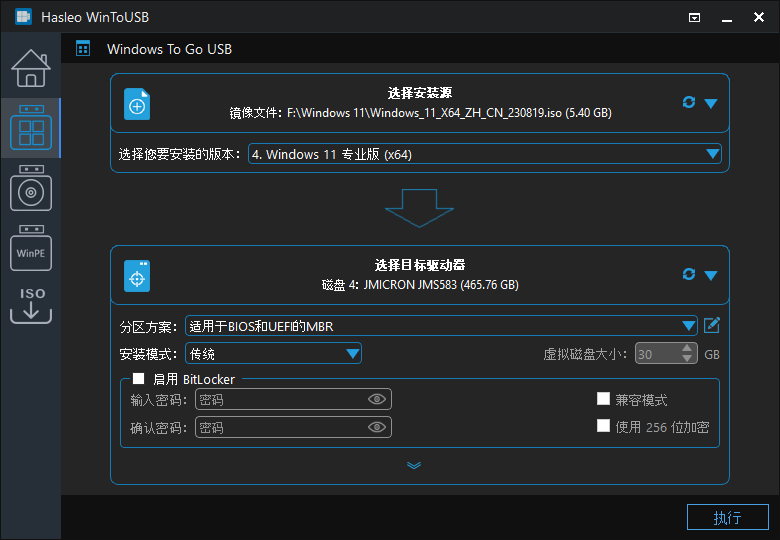Click the target drive icon

click(x=137, y=276)
